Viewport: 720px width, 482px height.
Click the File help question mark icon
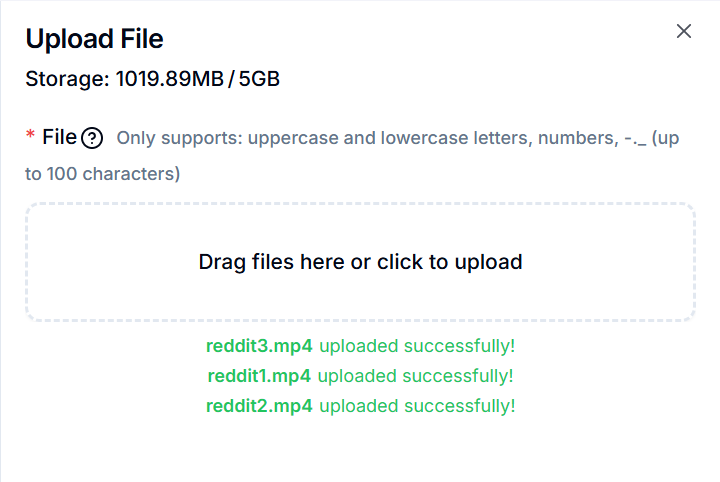click(93, 138)
